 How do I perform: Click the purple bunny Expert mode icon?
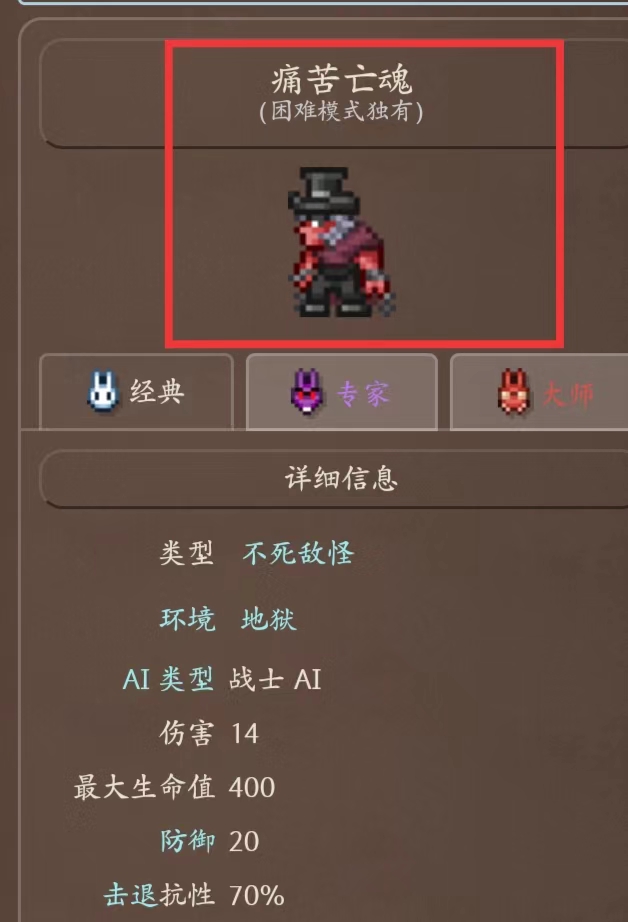pos(306,392)
